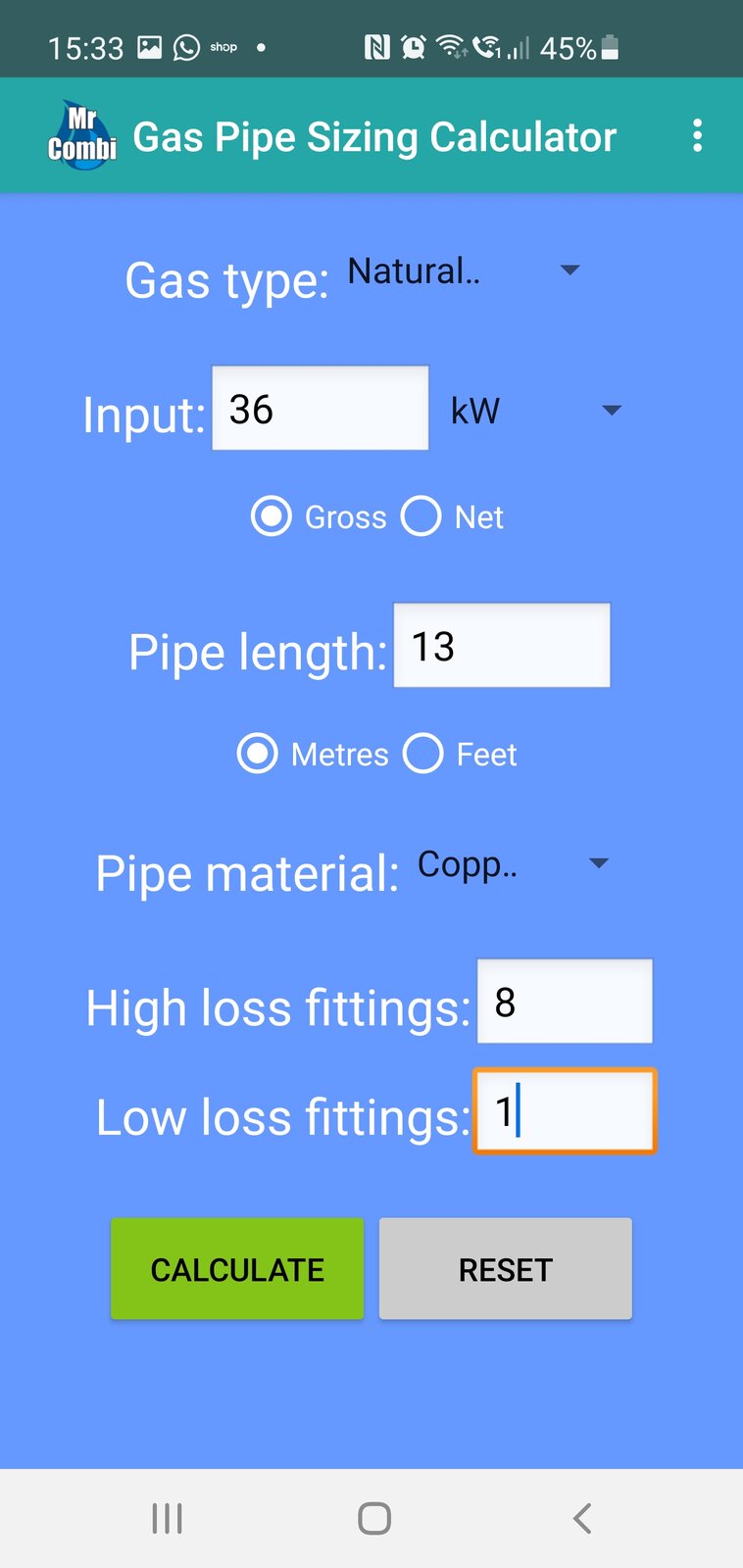Focus the Input power field showing 36
This screenshot has height=1568, width=743.
pos(321,409)
